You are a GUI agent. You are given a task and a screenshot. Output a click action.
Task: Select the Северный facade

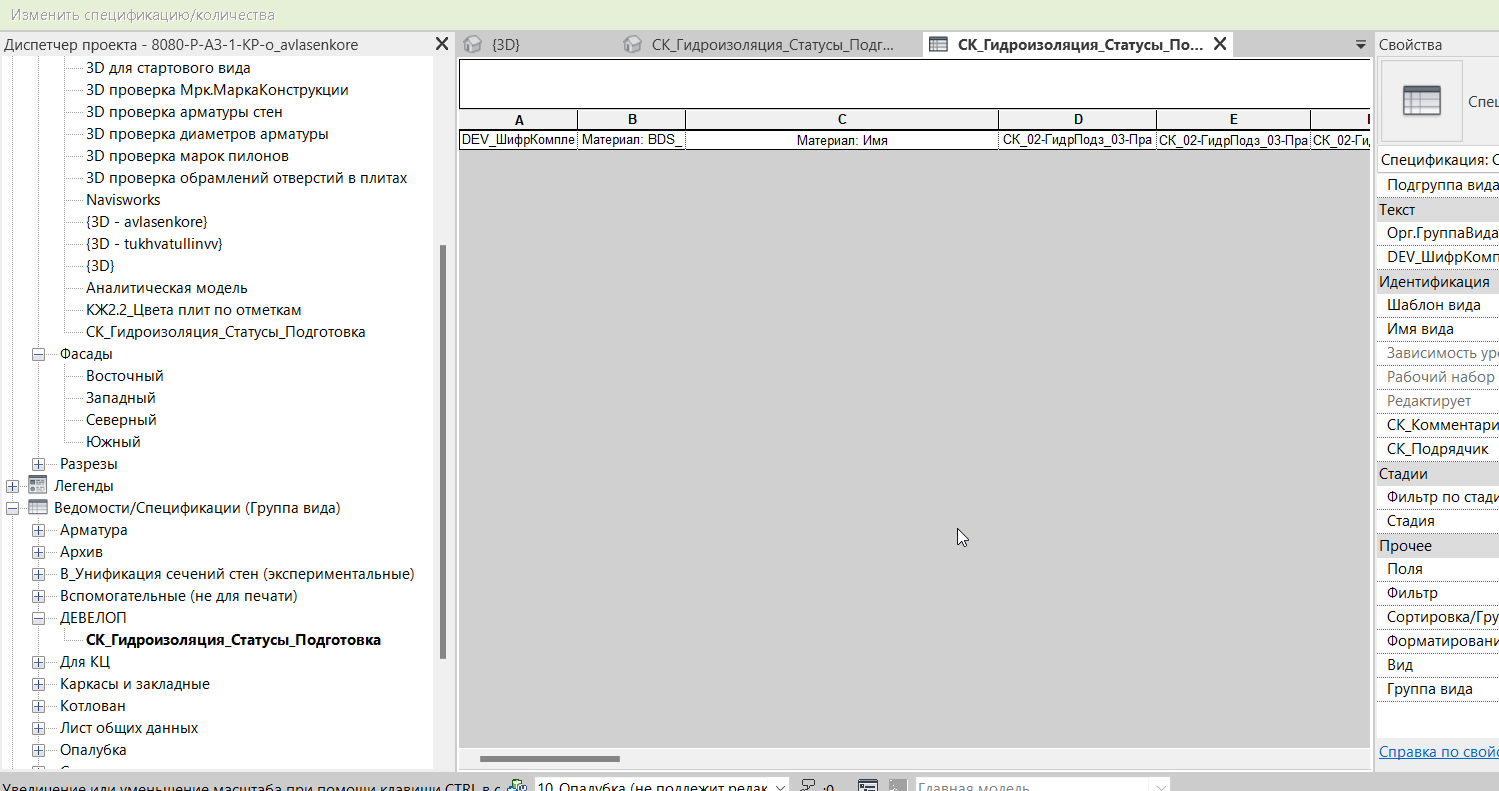tap(121, 420)
